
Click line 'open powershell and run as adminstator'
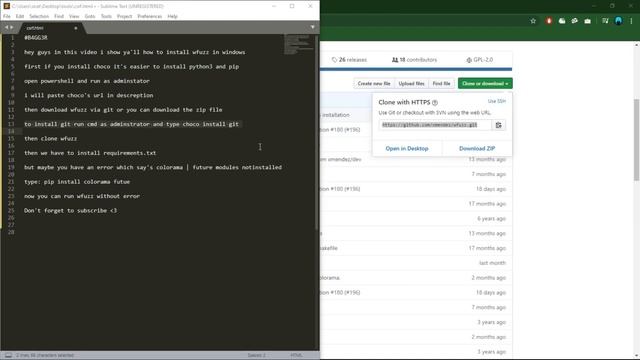pos(87,81)
